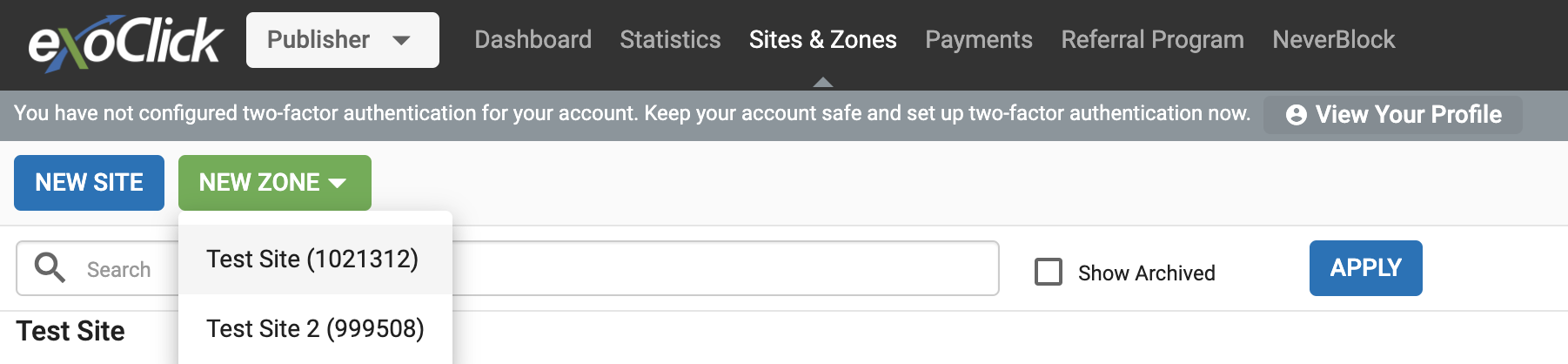Image resolution: width=1568 pixels, height=364 pixels.
Task: Navigate to the Payments tab
Action: tap(978, 40)
